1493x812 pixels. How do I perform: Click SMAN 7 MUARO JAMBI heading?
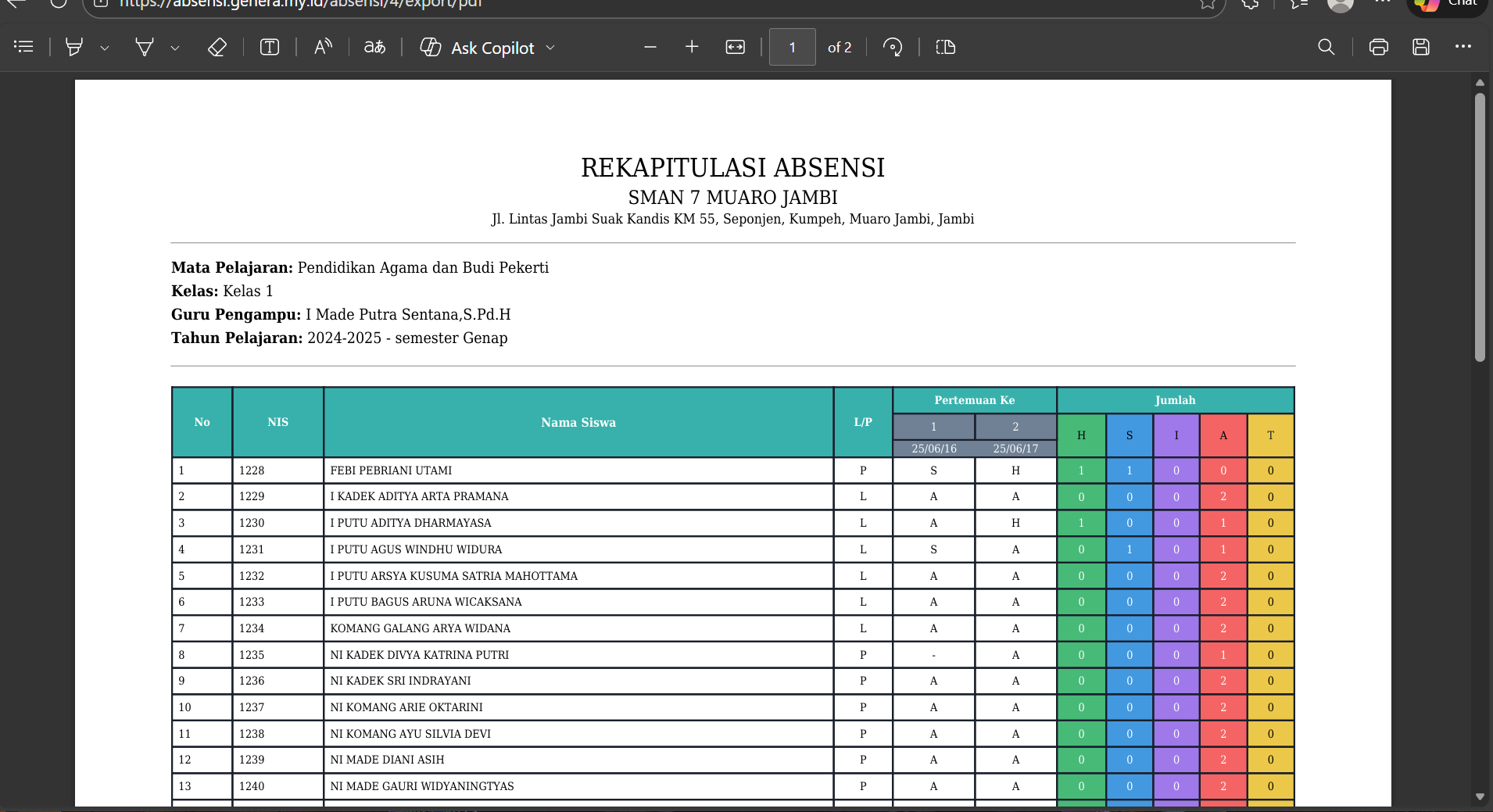(732, 197)
